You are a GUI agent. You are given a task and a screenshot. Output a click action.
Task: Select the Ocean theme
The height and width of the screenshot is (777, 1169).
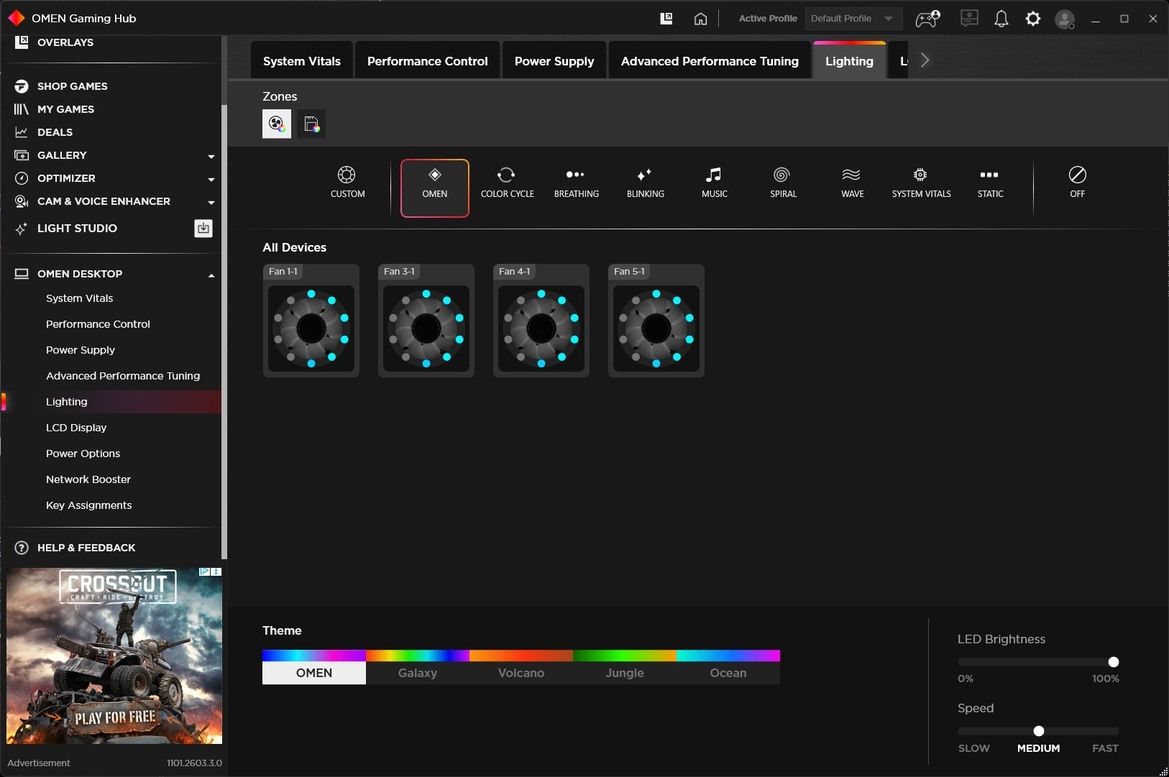coord(728,667)
